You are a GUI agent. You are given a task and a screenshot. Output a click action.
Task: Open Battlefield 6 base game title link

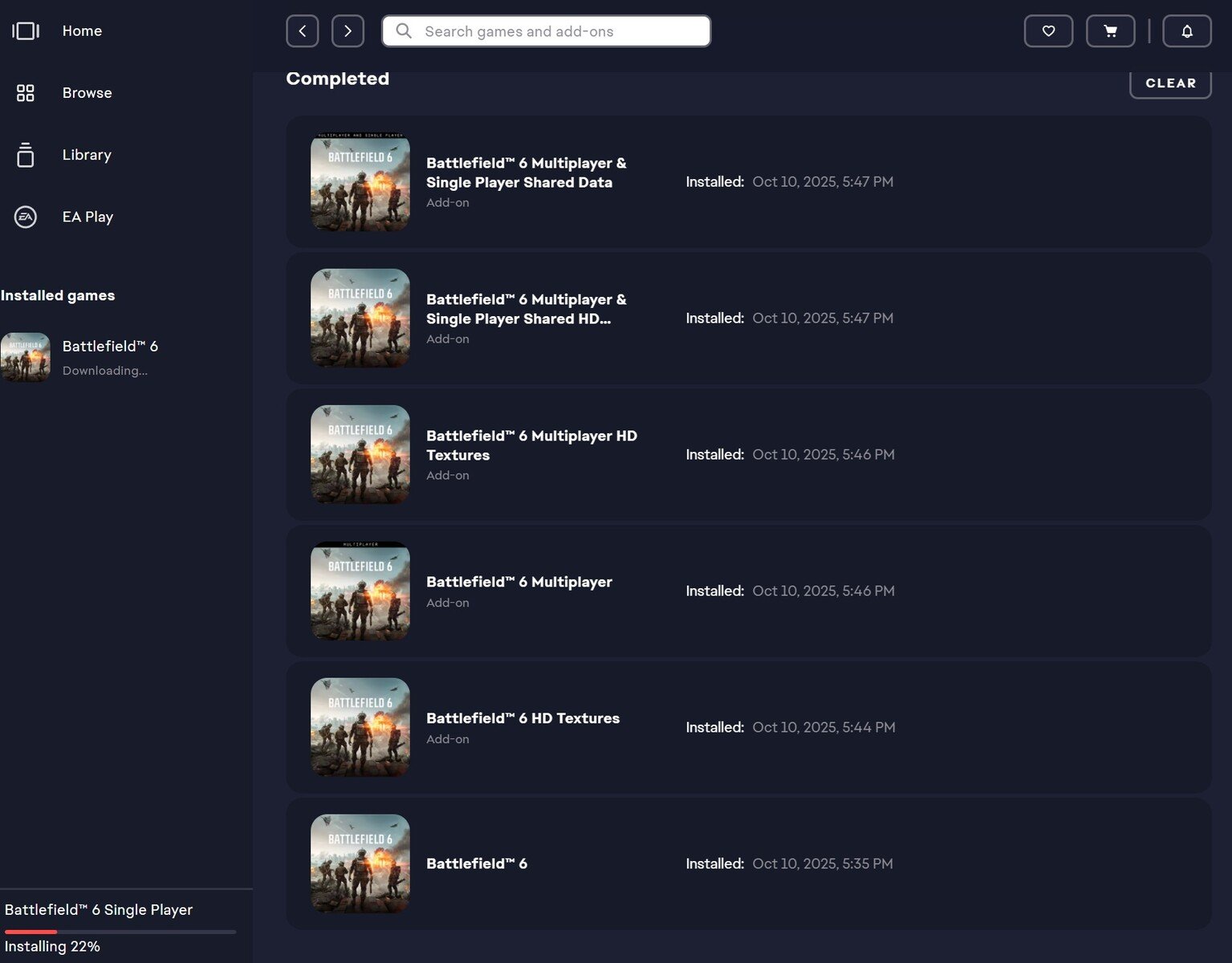tap(477, 863)
